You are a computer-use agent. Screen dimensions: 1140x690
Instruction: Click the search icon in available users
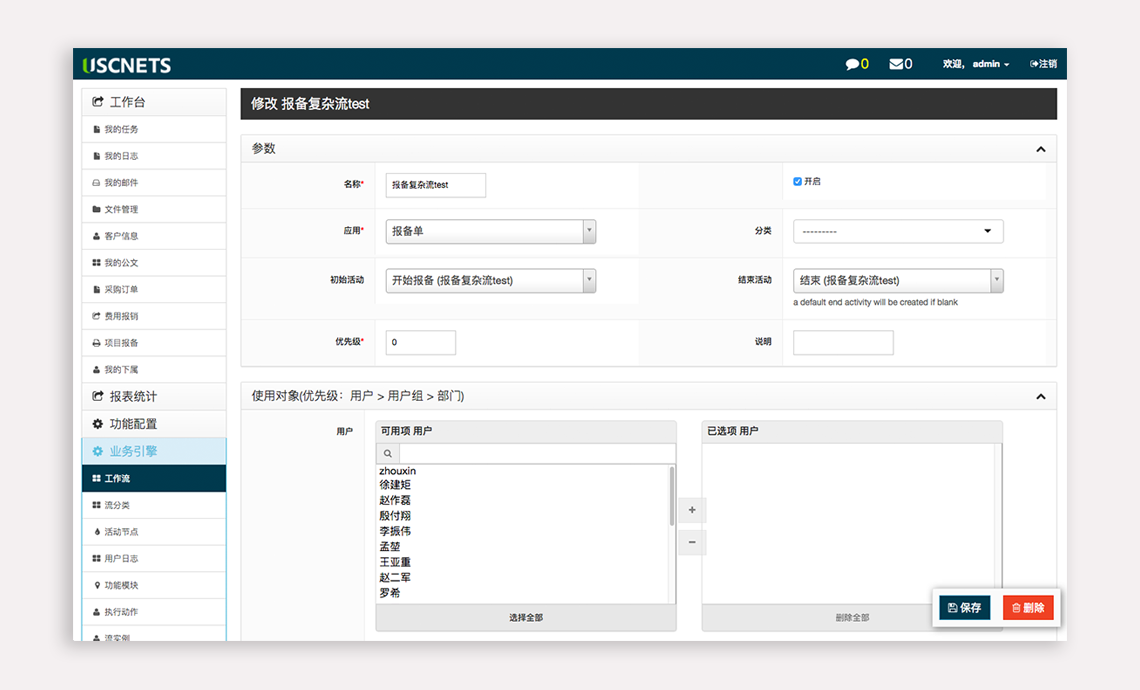pos(387,454)
